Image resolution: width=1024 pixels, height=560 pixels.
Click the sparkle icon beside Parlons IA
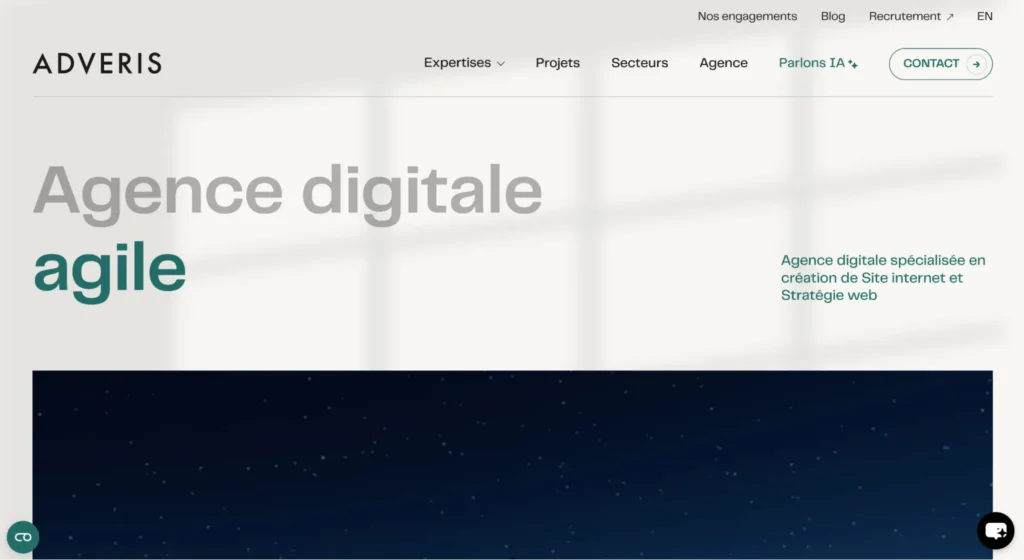[853, 64]
